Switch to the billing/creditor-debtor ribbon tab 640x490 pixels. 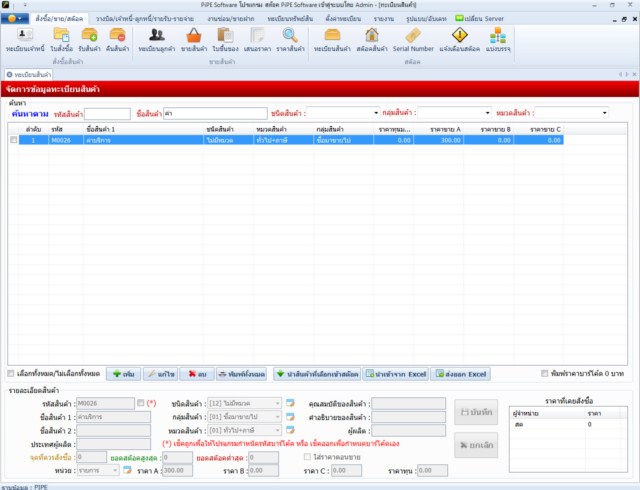[x=145, y=19]
